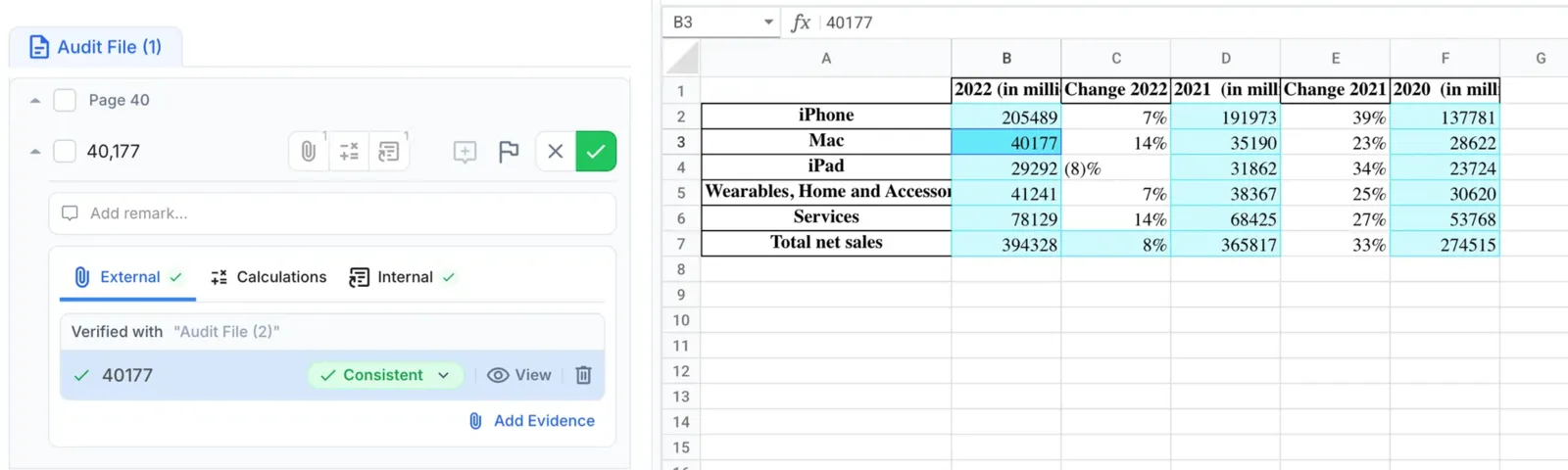Approve item with green checkmark button
This screenshot has height=470, width=1568.
pos(596,152)
